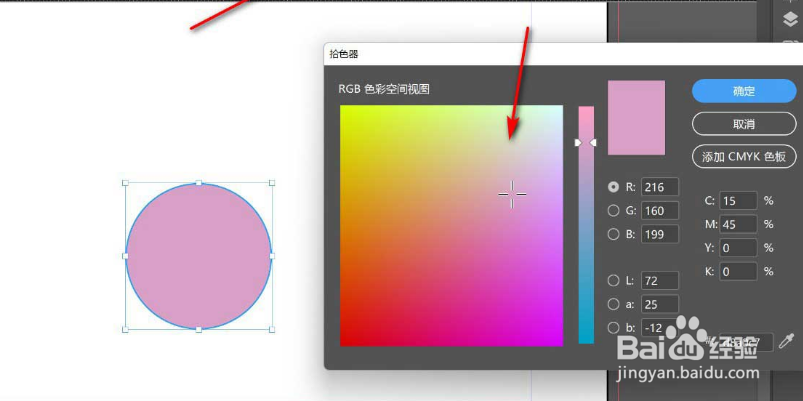
Task: Click the circle's left middle selection handle
Action: 125,256
